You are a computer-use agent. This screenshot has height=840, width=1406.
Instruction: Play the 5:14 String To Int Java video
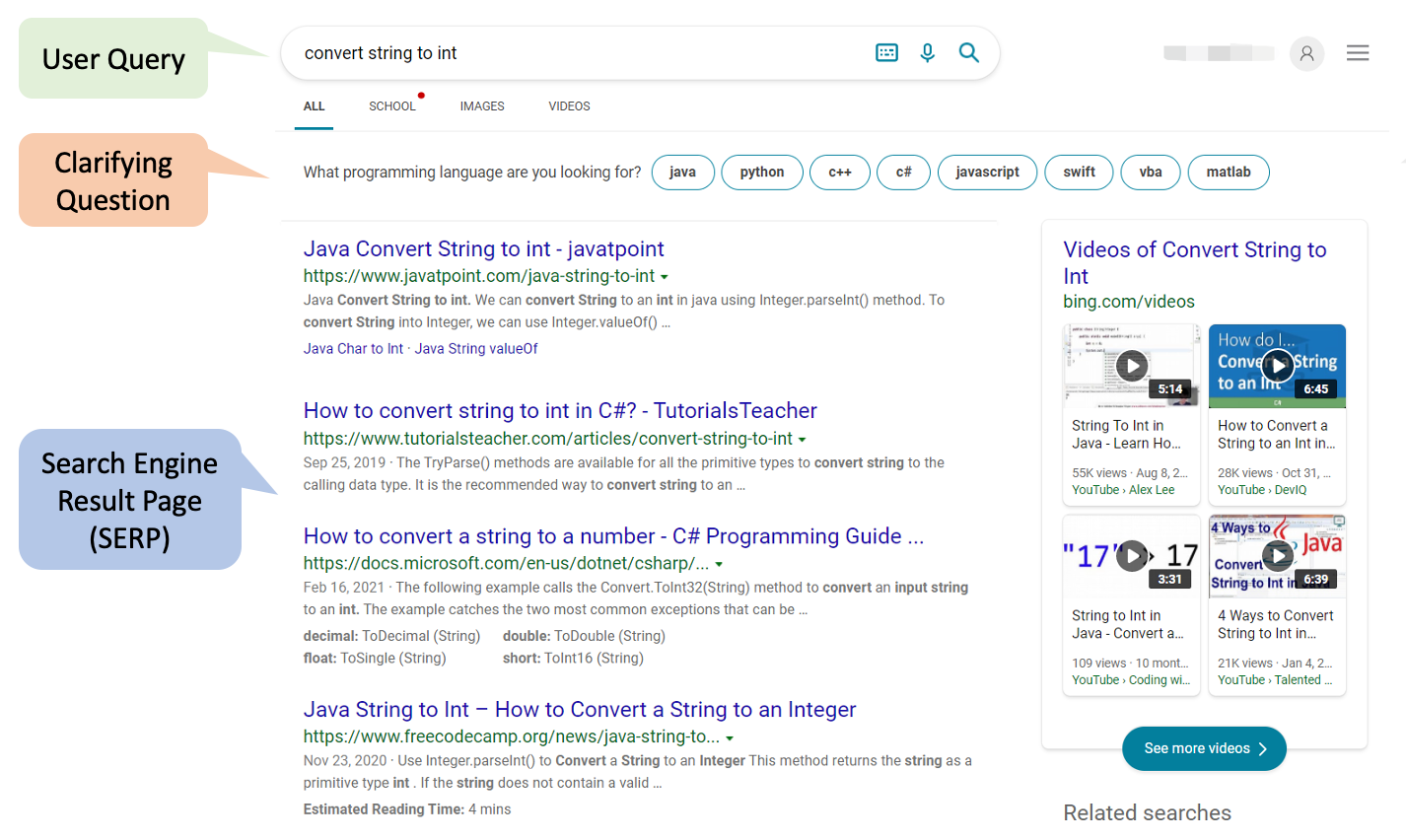click(1132, 366)
